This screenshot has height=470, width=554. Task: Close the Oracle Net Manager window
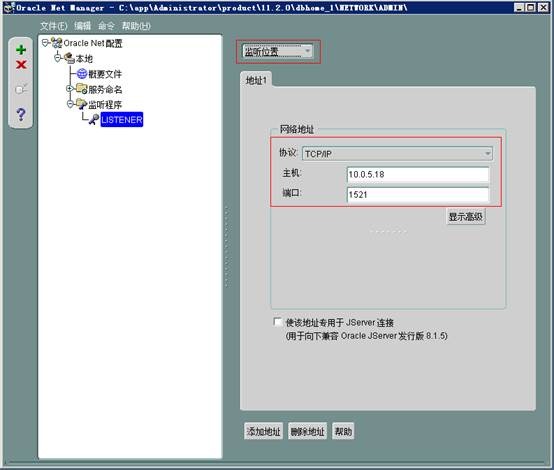coord(543,7)
